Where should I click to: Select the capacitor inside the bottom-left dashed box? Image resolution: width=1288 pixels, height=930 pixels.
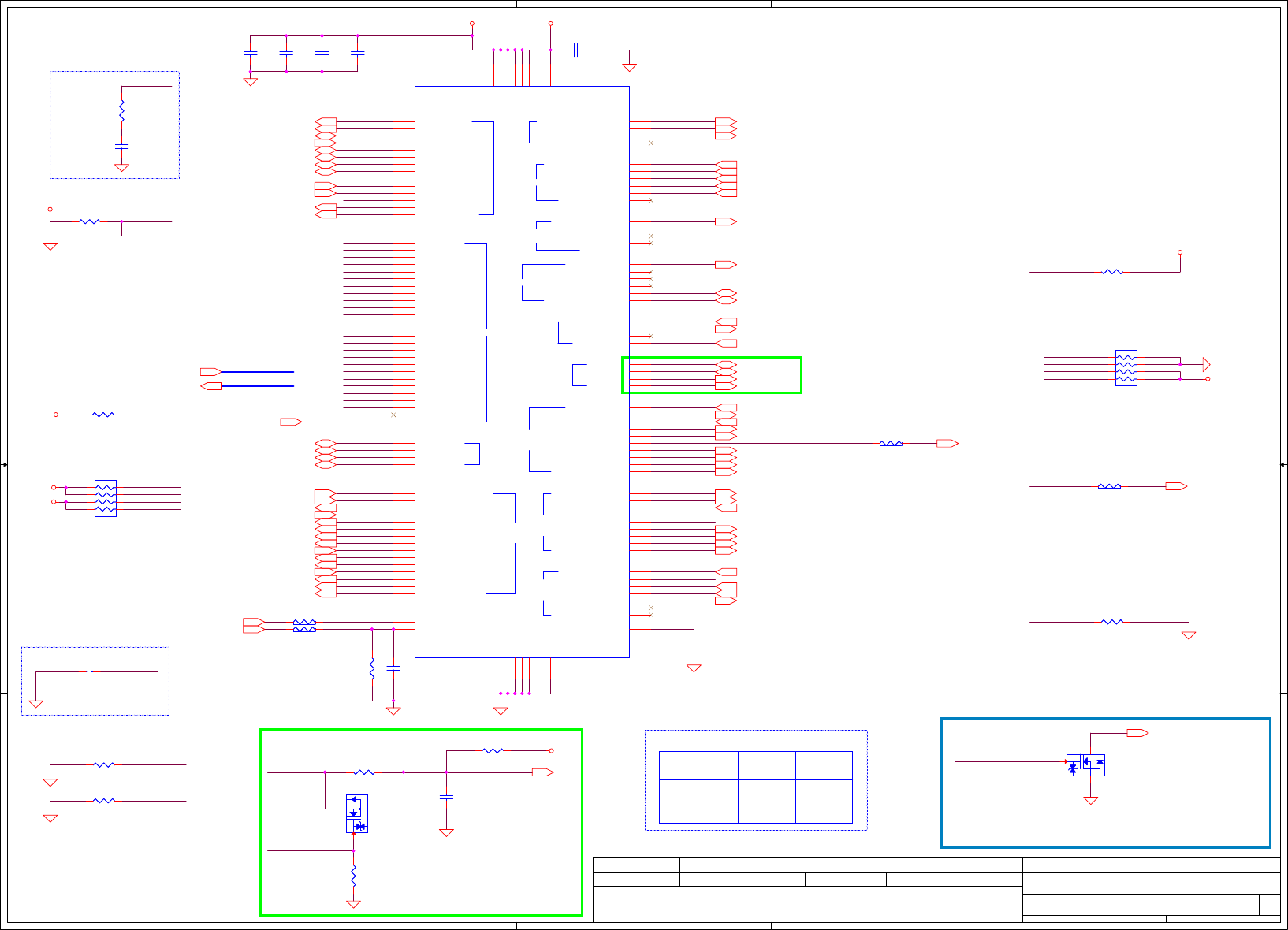(89, 671)
